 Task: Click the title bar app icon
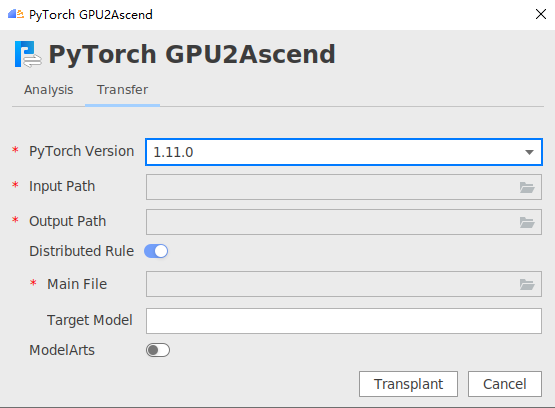(x=16, y=15)
